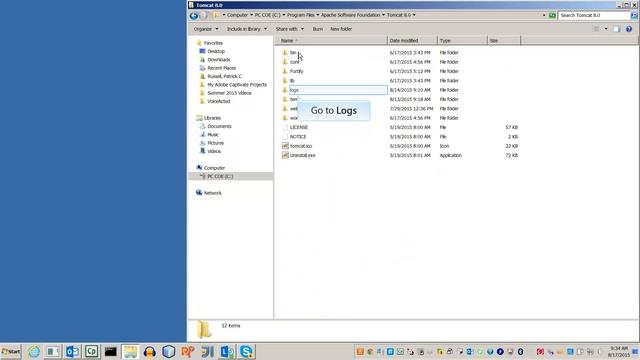
Task: Expand the arrow after Computer in breadcrumb
Action: click(251, 15)
